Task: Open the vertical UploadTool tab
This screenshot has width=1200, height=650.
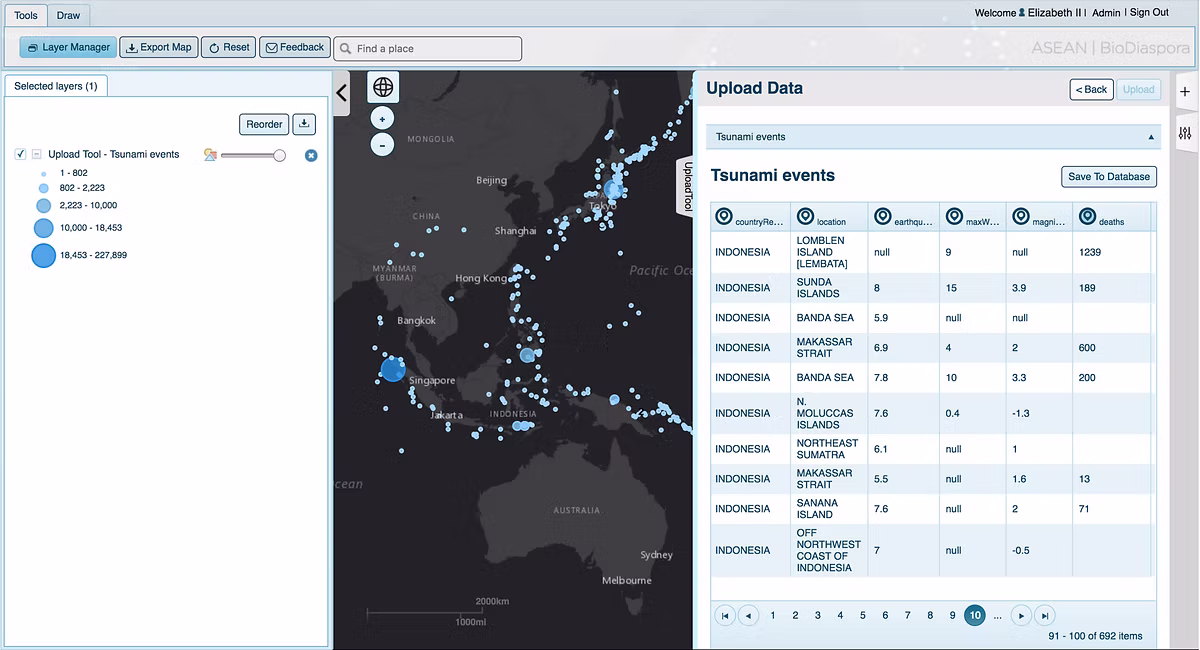Action: click(687, 187)
